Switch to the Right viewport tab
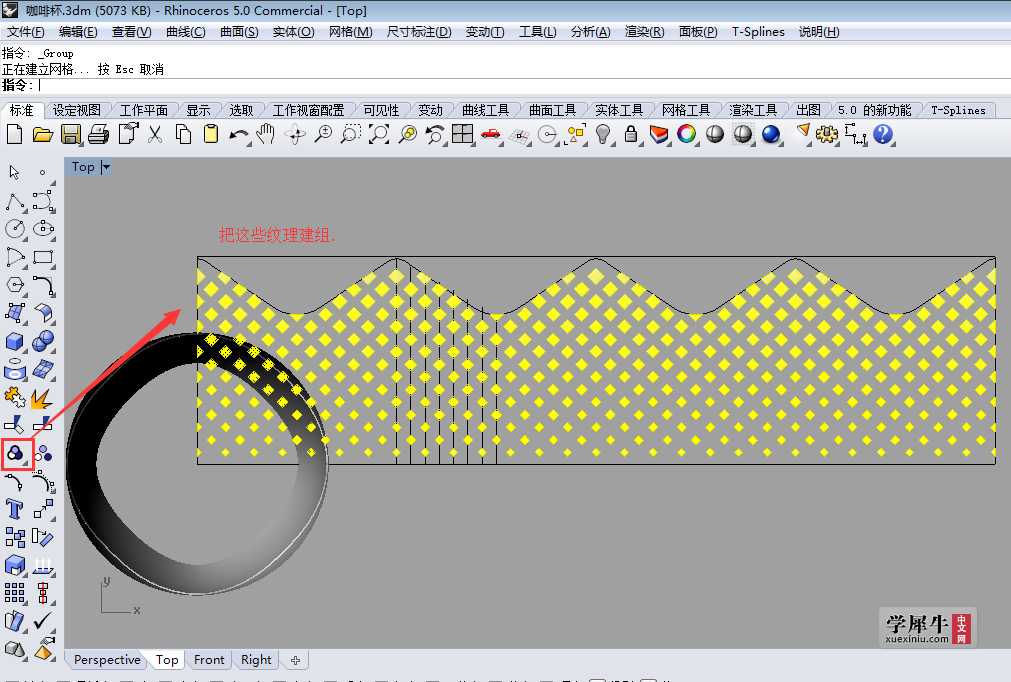This screenshot has height=682, width=1011. 256,659
